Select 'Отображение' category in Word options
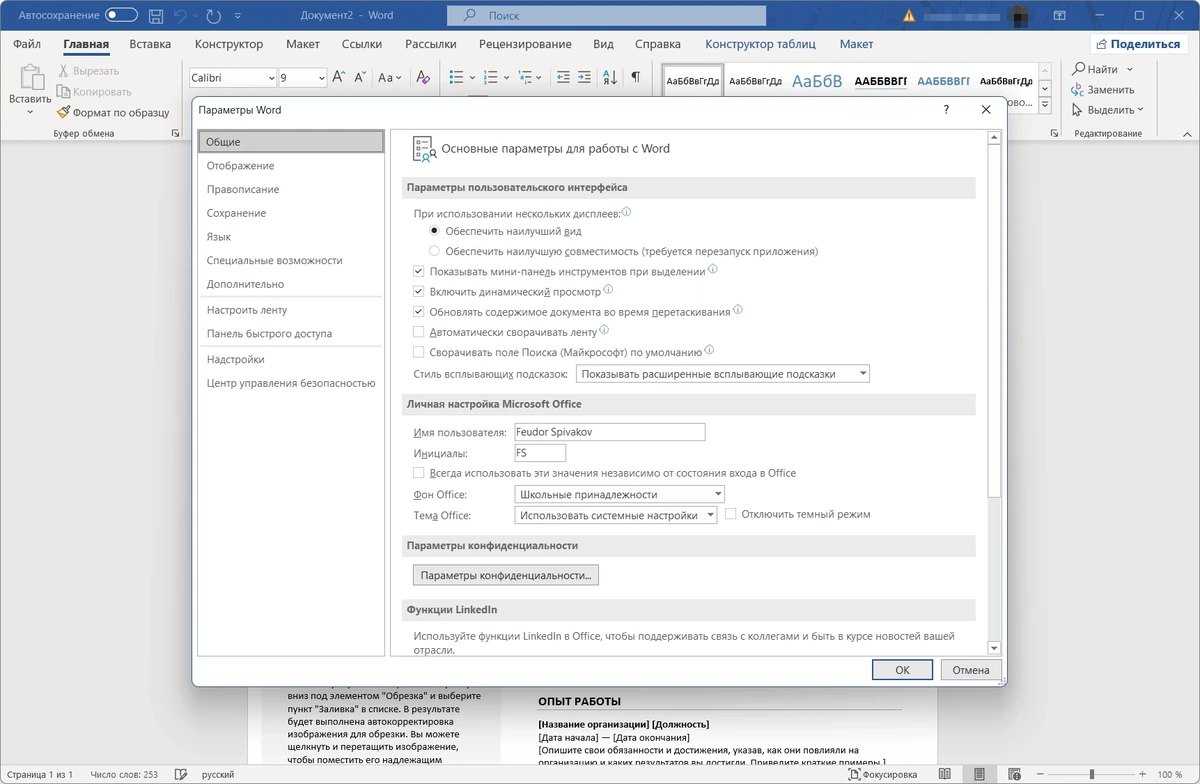 [x=291, y=166]
